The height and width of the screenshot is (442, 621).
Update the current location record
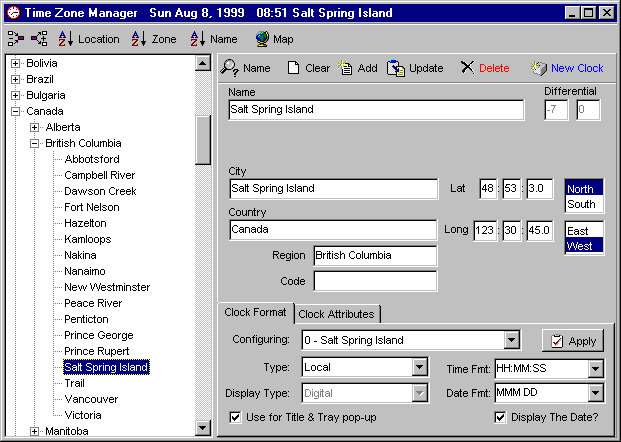(x=415, y=68)
